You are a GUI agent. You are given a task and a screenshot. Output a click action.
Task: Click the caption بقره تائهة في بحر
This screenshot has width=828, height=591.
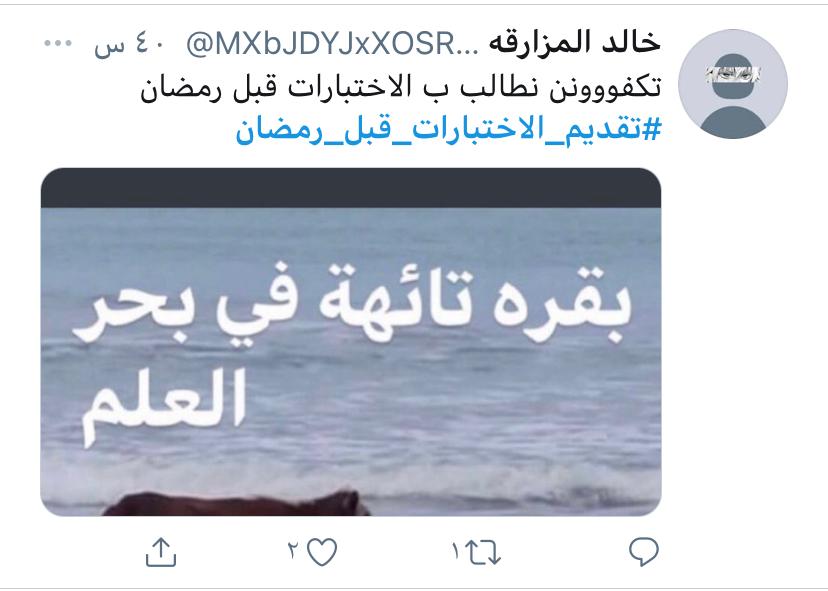tap(352, 305)
